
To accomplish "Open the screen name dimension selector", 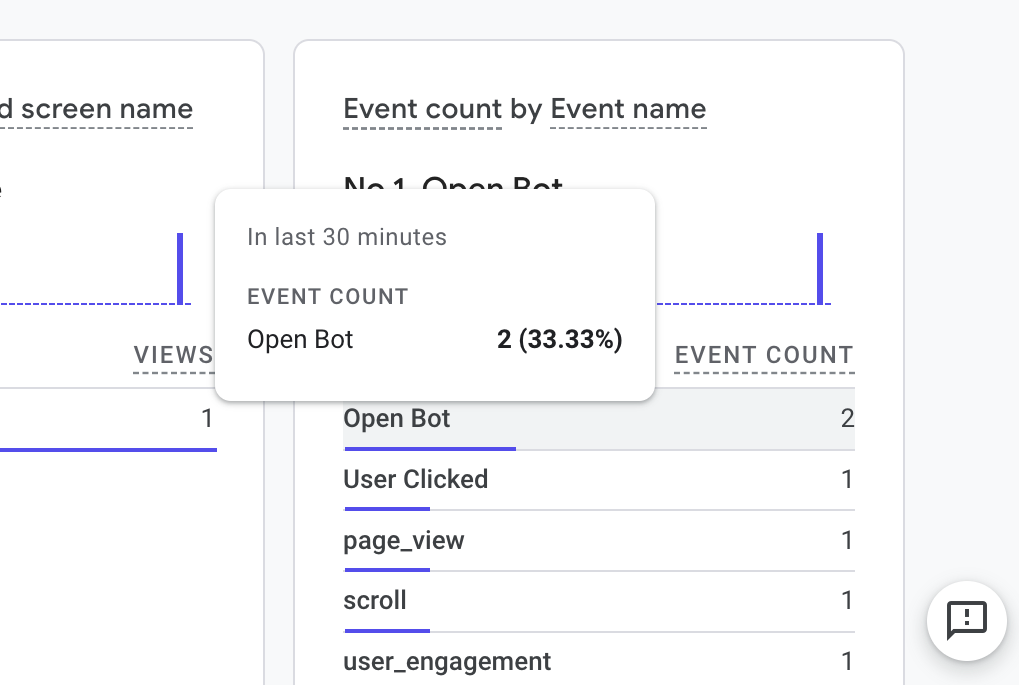I will pyautogui.click(x=97, y=109).
